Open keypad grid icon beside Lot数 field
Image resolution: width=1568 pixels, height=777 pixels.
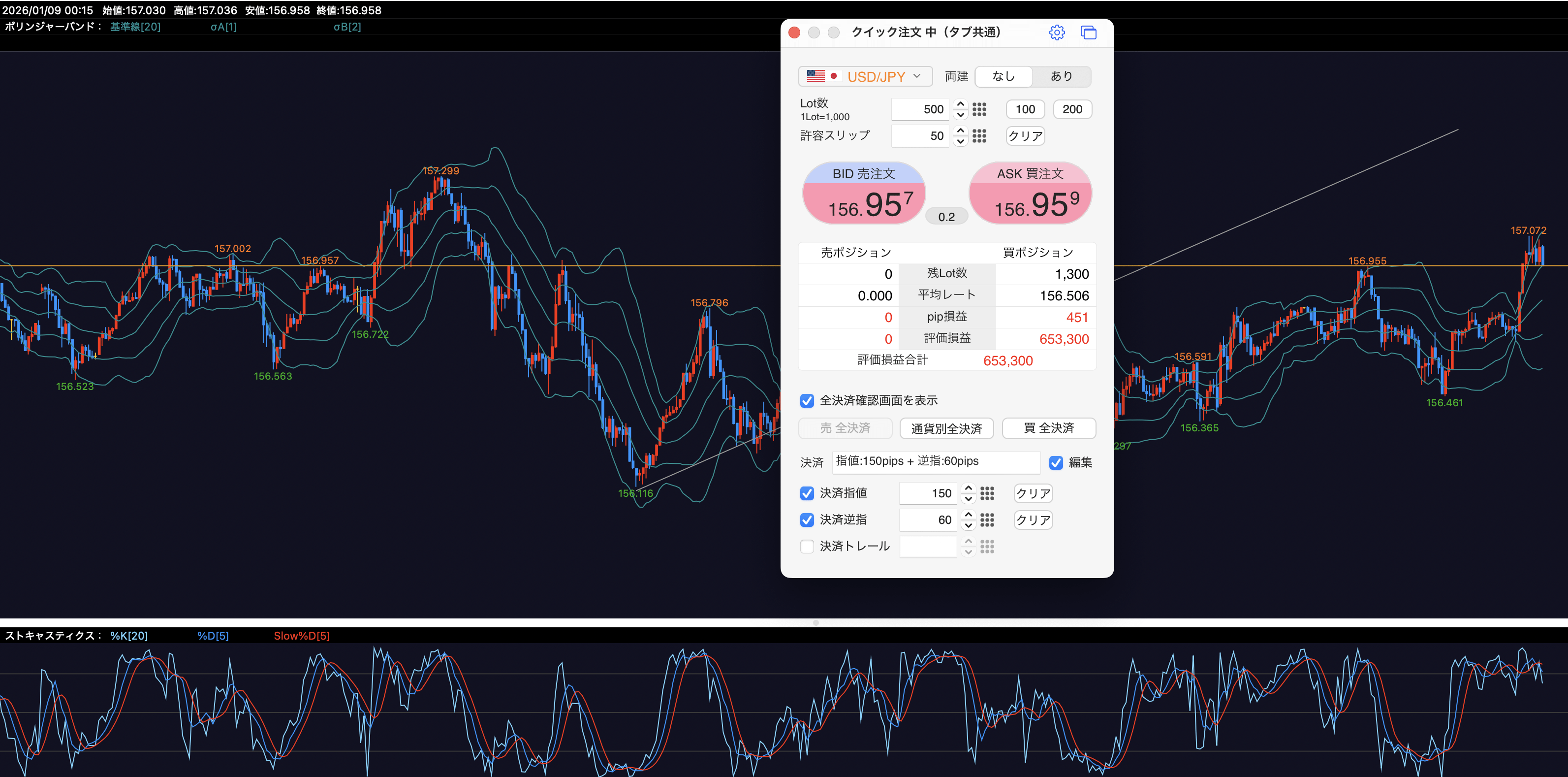pyautogui.click(x=979, y=110)
